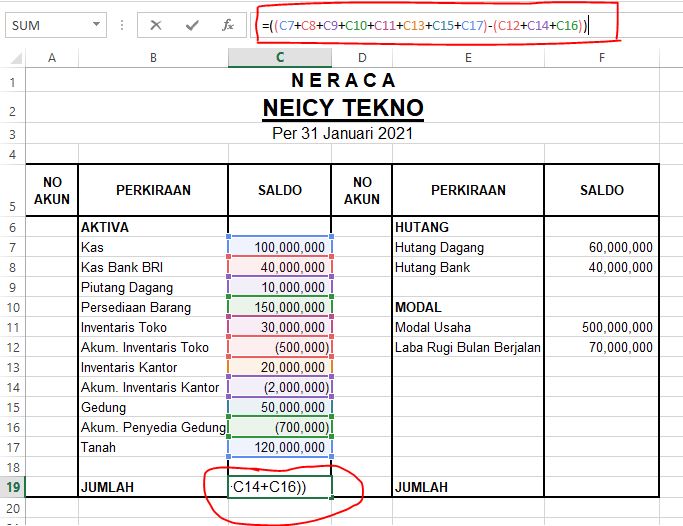Image resolution: width=683 pixels, height=526 pixels.
Task: Click the Hutang Bank label cell
Action: coord(468,267)
